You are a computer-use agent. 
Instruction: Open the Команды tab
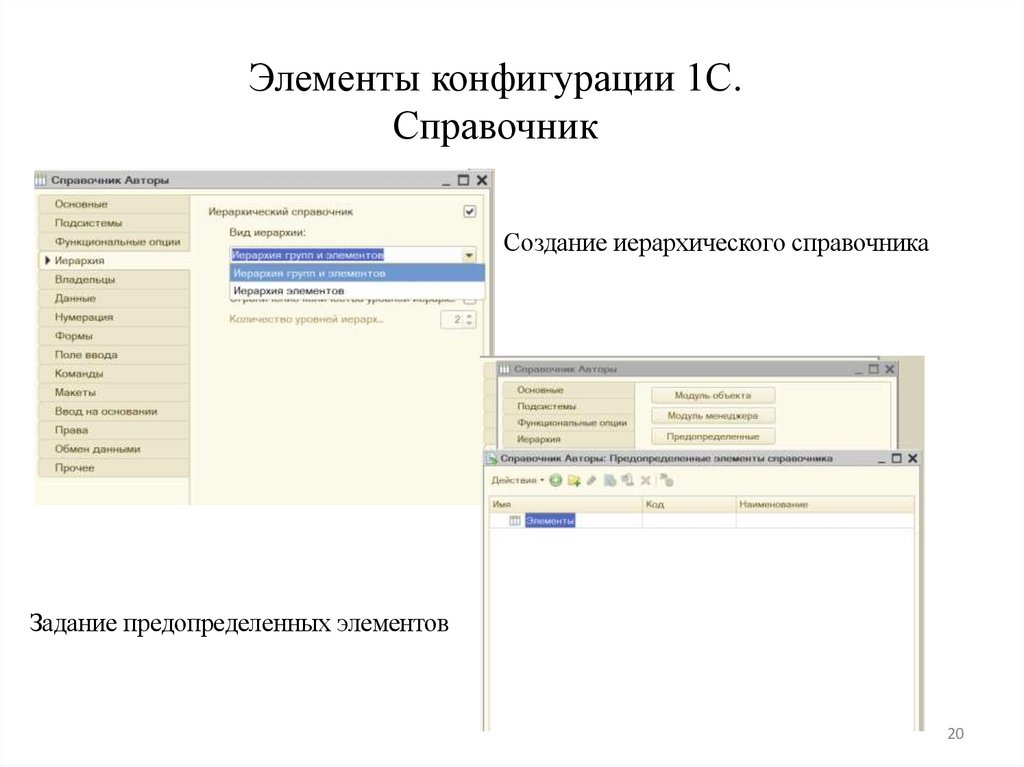[x=113, y=374]
